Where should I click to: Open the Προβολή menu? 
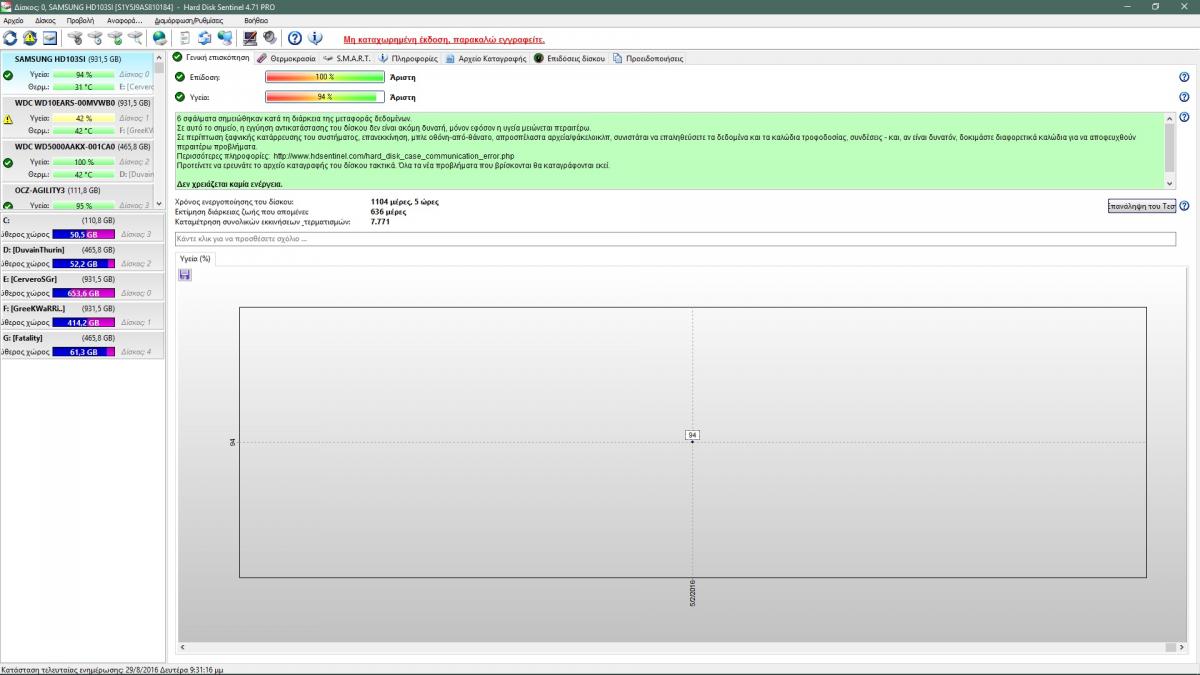coord(81,20)
